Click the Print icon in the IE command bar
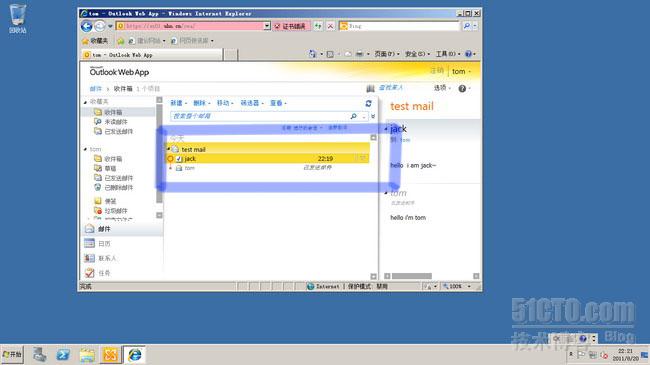Viewport: 650px width, 365px height. 359,54
